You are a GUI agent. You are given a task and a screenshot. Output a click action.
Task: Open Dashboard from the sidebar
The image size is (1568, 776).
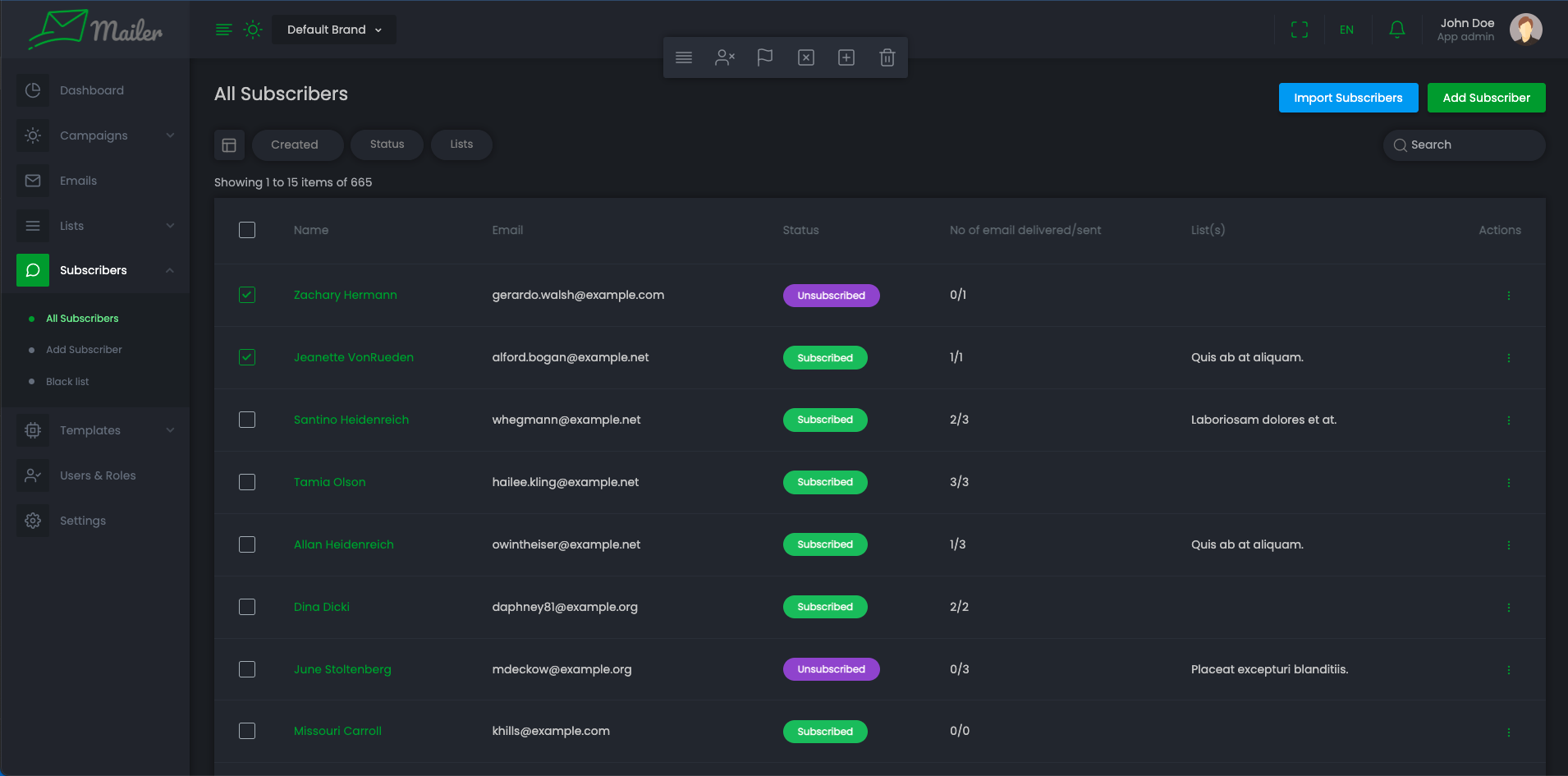coord(92,90)
